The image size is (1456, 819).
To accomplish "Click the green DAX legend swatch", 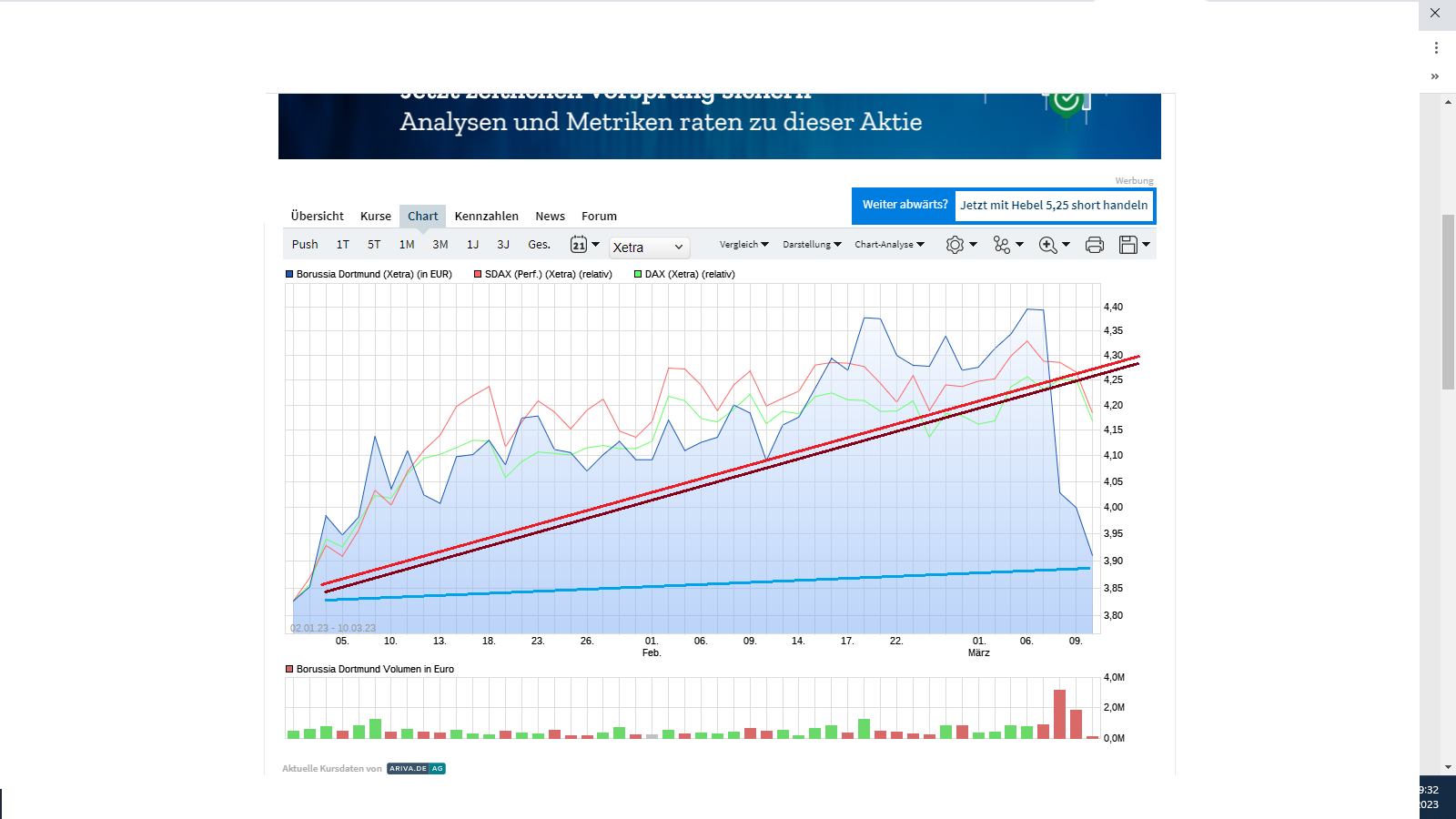I will point(638,274).
